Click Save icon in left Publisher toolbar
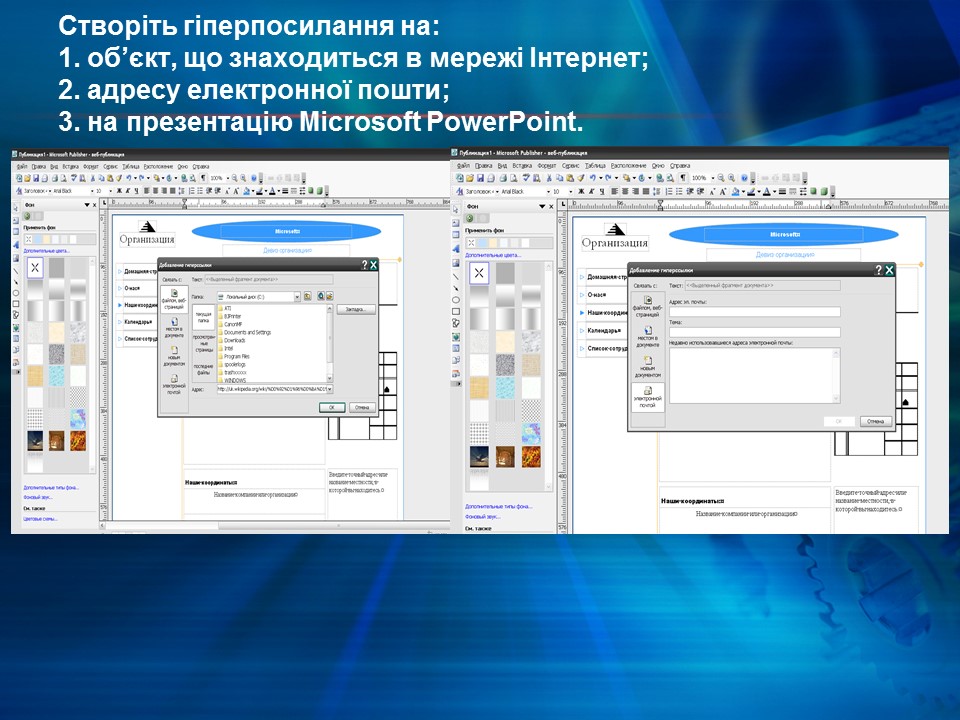 (36, 178)
